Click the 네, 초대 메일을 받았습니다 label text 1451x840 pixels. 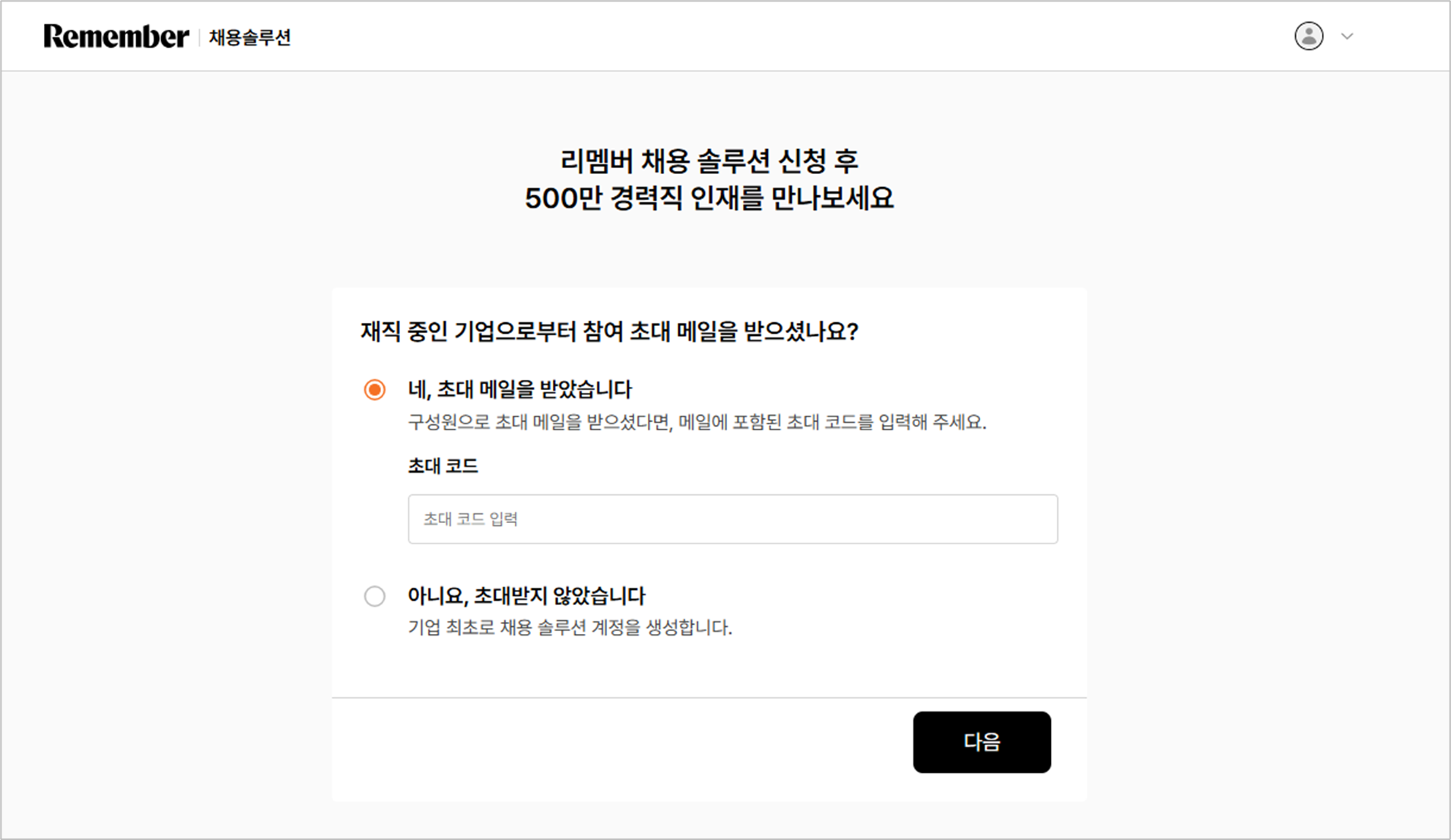click(519, 390)
